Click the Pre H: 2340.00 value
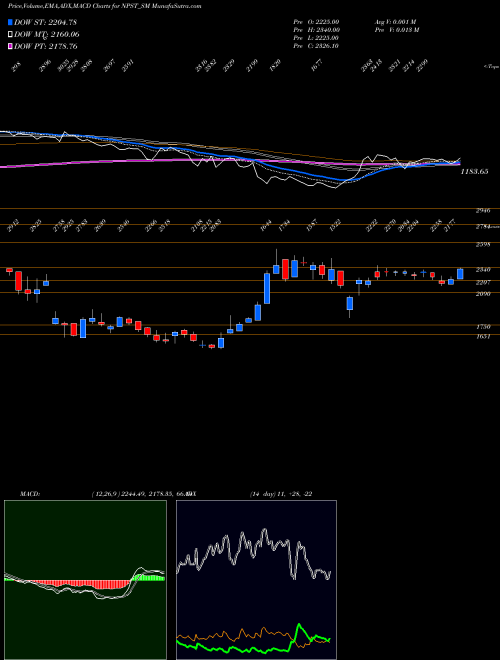500x660 pixels. [317, 29]
